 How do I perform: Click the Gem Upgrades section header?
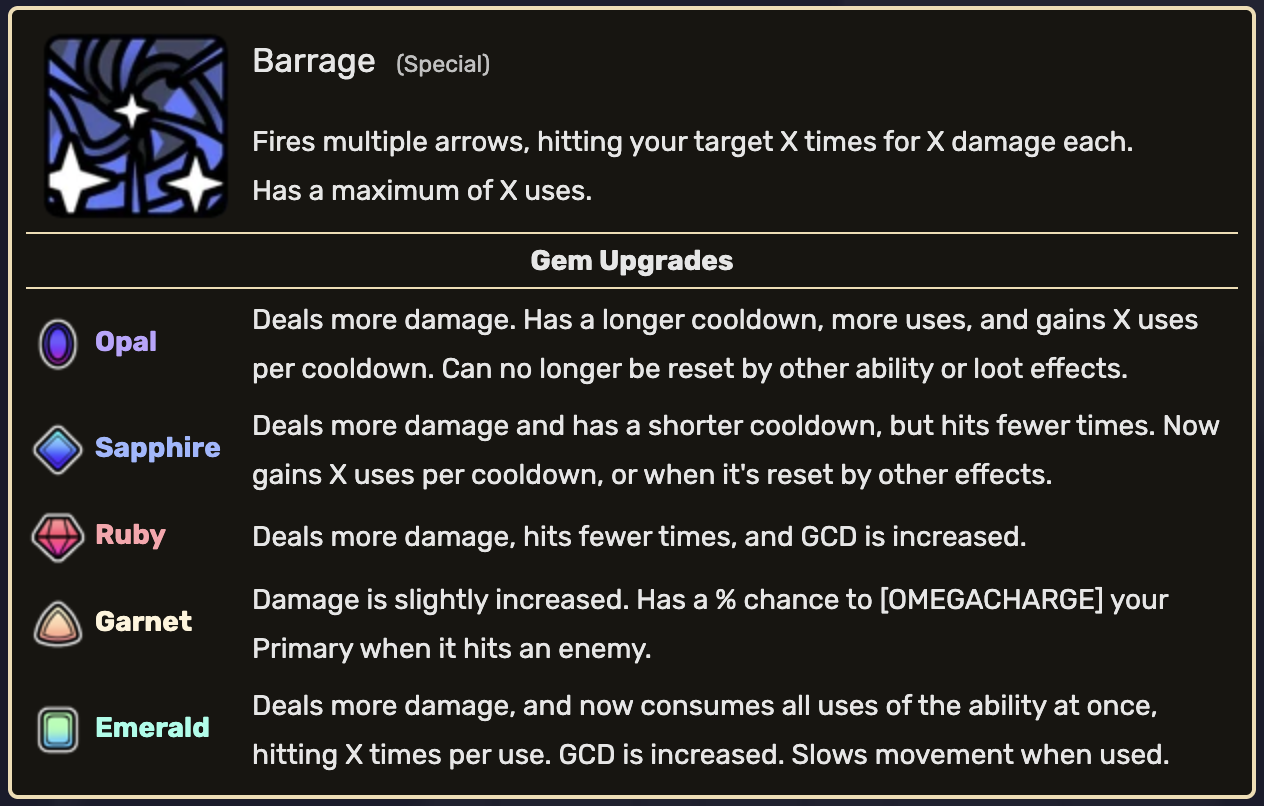(x=631, y=261)
